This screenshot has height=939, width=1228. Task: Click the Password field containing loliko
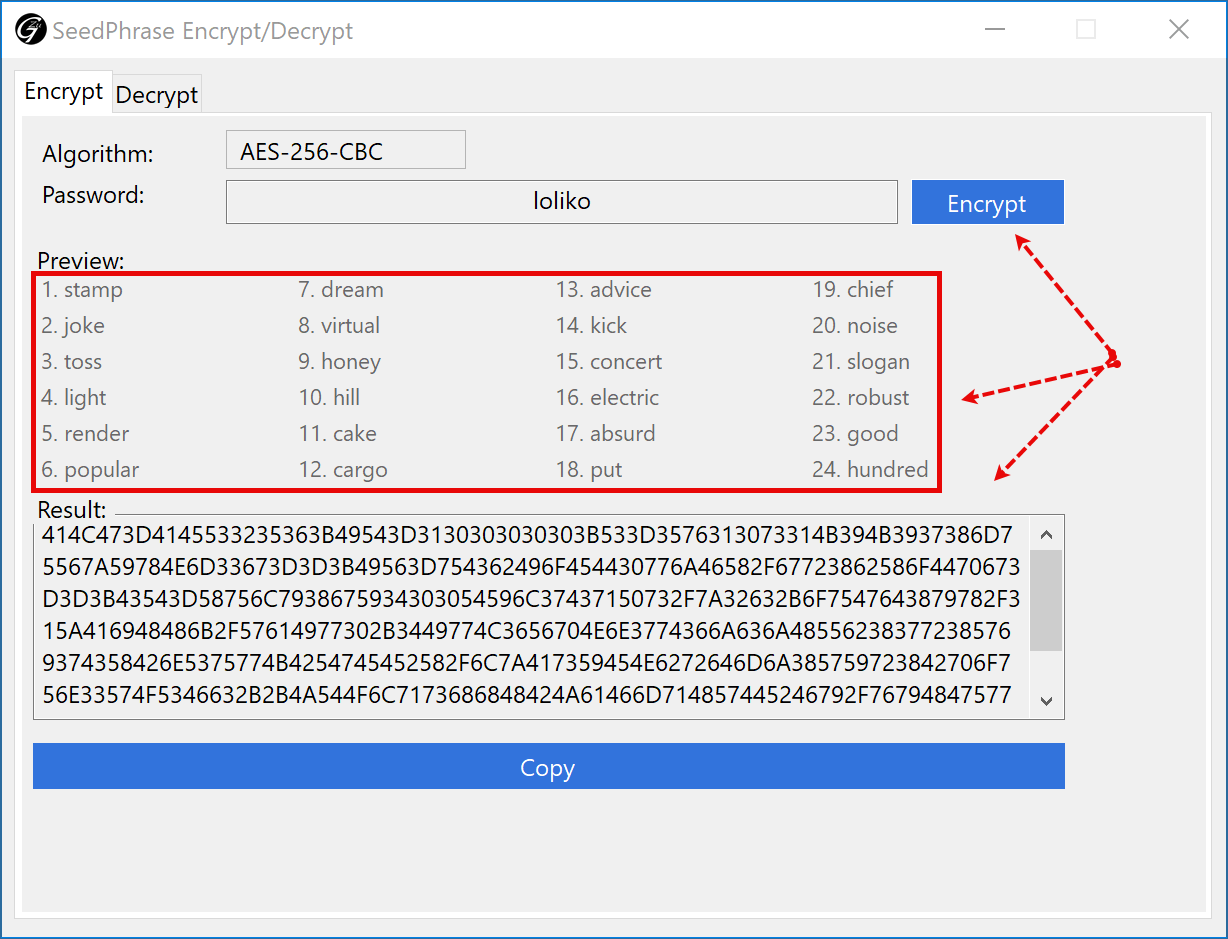(x=561, y=202)
